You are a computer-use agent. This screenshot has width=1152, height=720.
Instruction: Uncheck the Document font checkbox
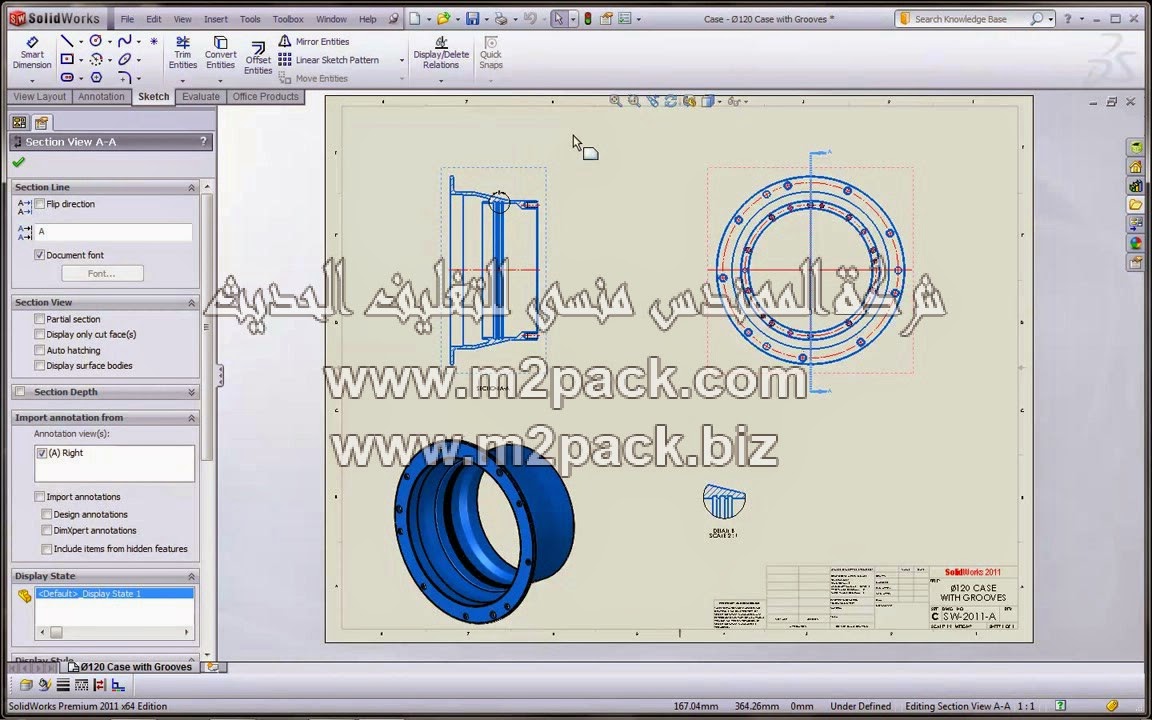40,255
